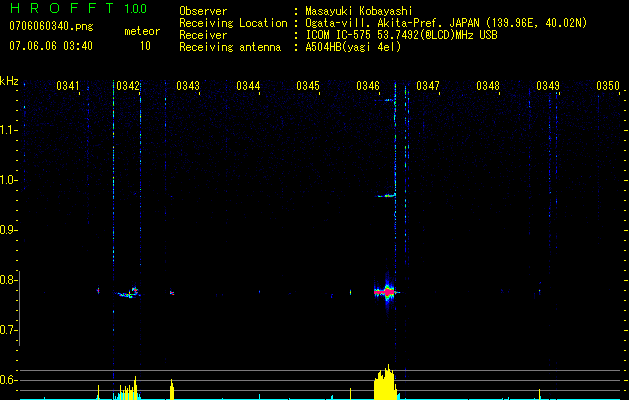
Task: Click the 0345 time marker
Action: click(308, 86)
